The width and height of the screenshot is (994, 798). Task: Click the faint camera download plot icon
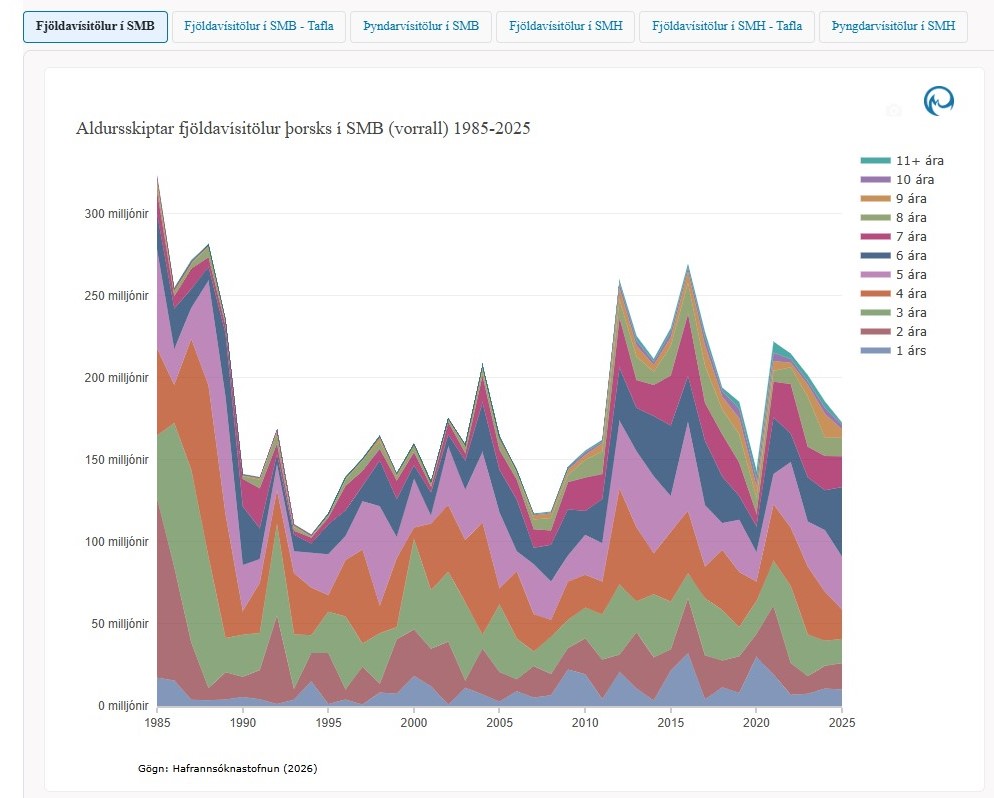(895, 110)
